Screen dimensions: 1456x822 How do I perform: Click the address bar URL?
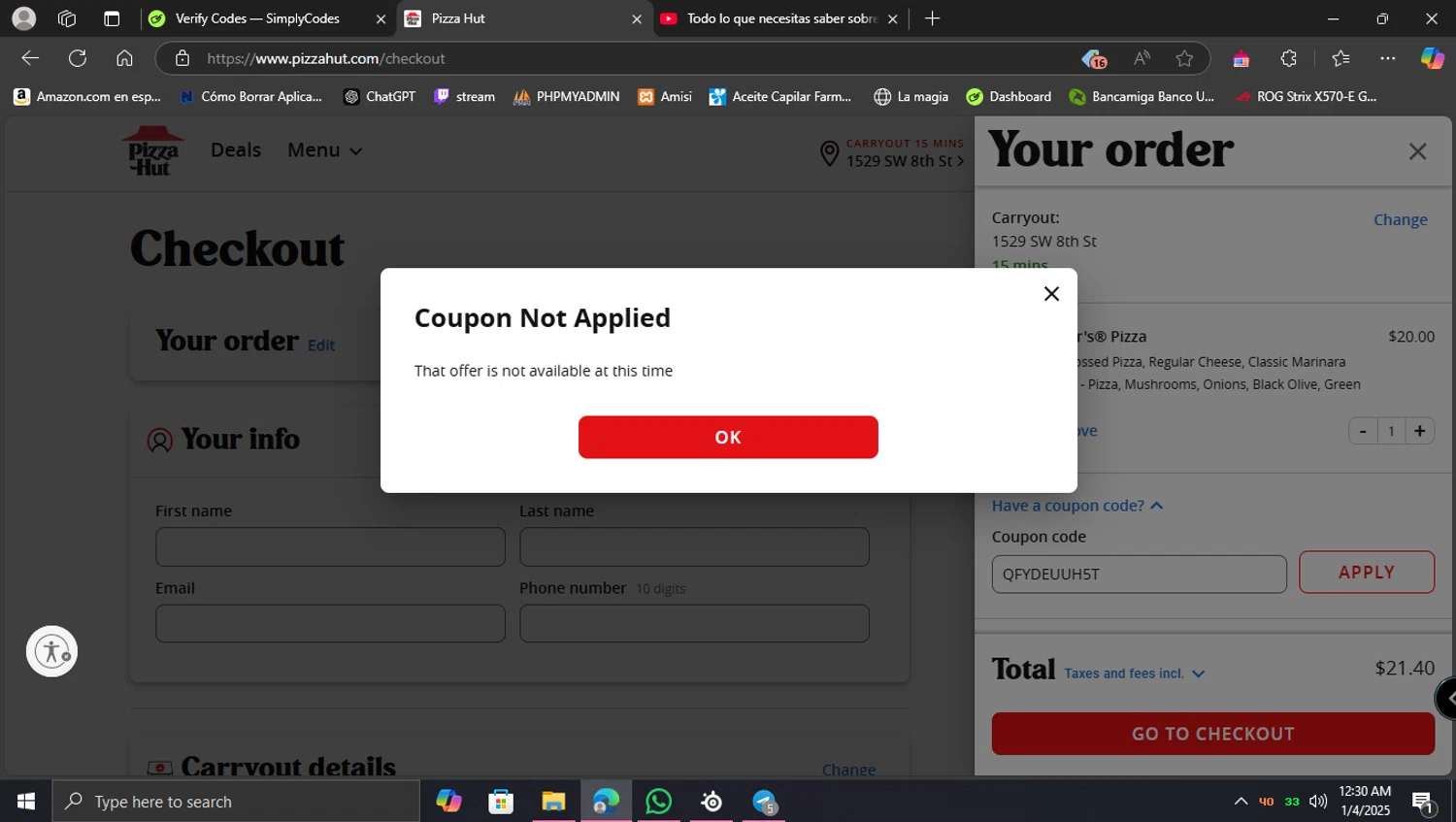326,58
